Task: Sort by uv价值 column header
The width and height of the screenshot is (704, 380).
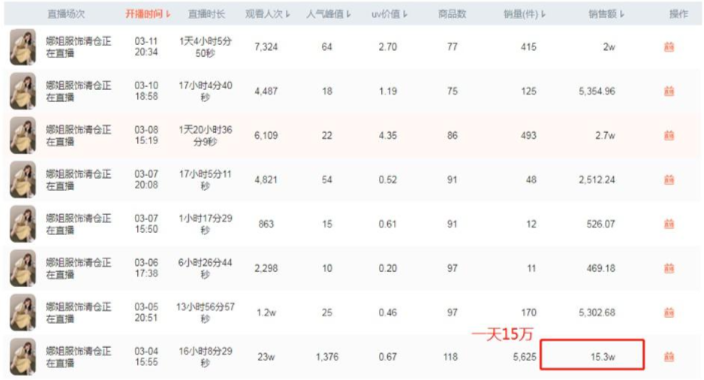Action: pyautogui.click(x=389, y=14)
